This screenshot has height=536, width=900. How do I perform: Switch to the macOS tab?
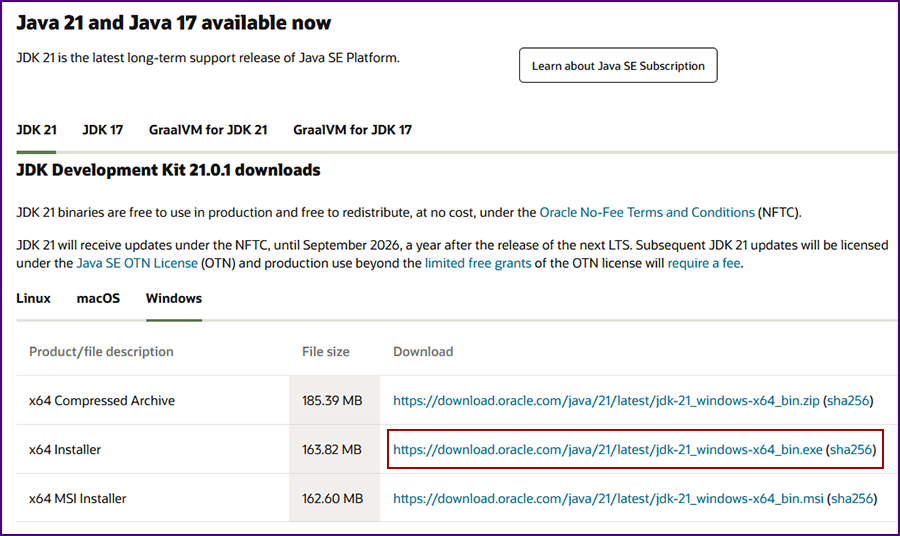click(x=98, y=298)
